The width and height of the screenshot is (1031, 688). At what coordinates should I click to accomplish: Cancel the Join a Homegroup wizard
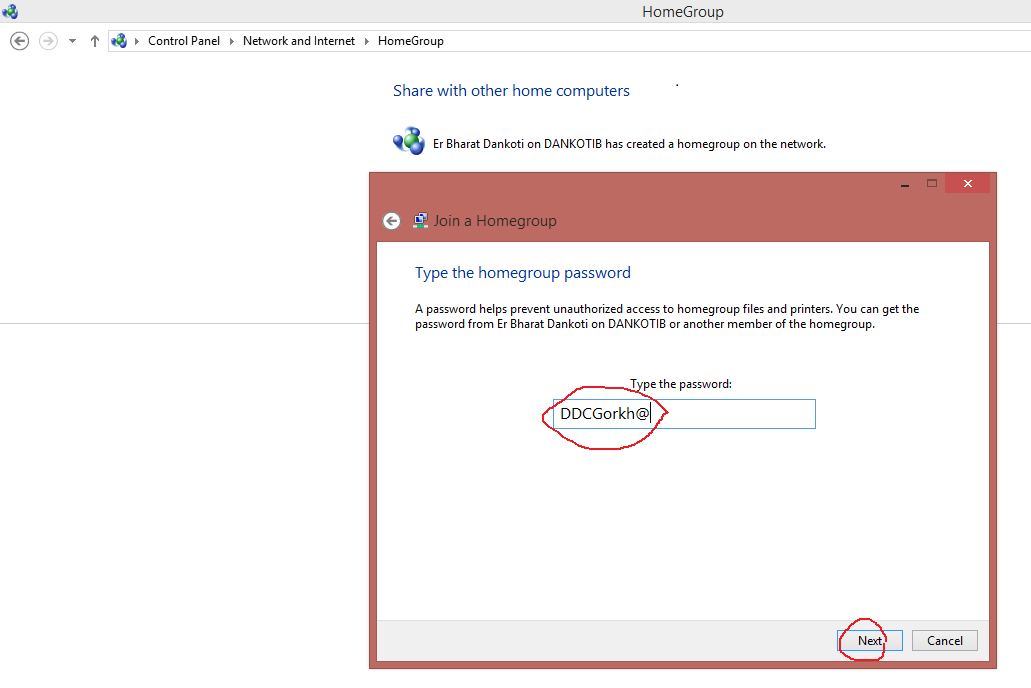point(944,641)
